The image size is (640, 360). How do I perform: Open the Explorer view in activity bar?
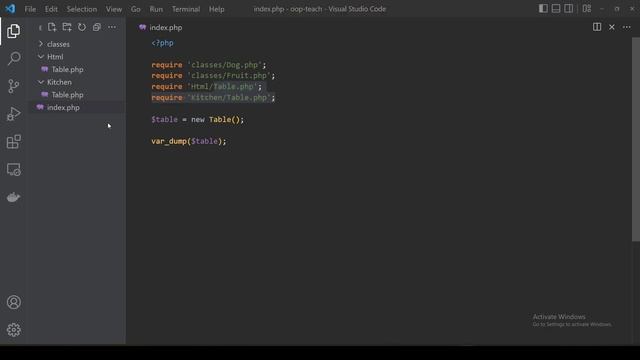tap(13, 31)
